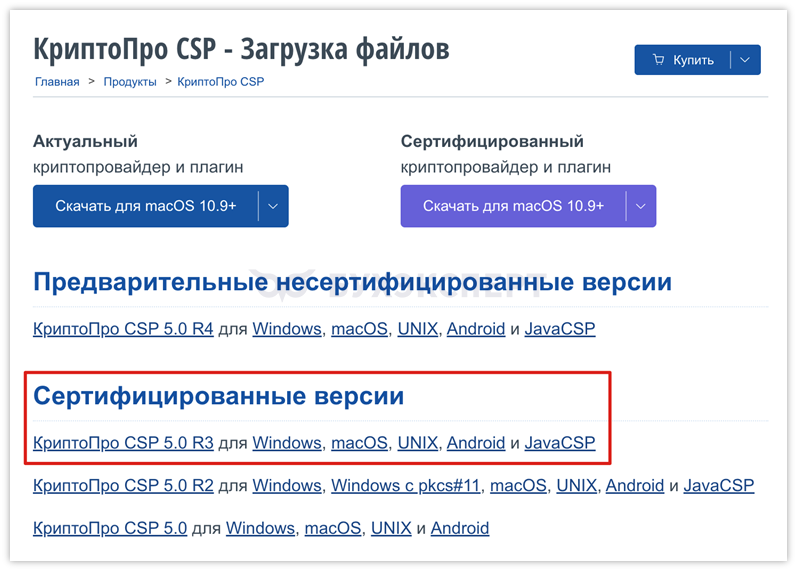This screenshot has width=797, height=571.
Task: Open the macOS link for CSP 5.0 R3
Action: click(x=359, y=443)
